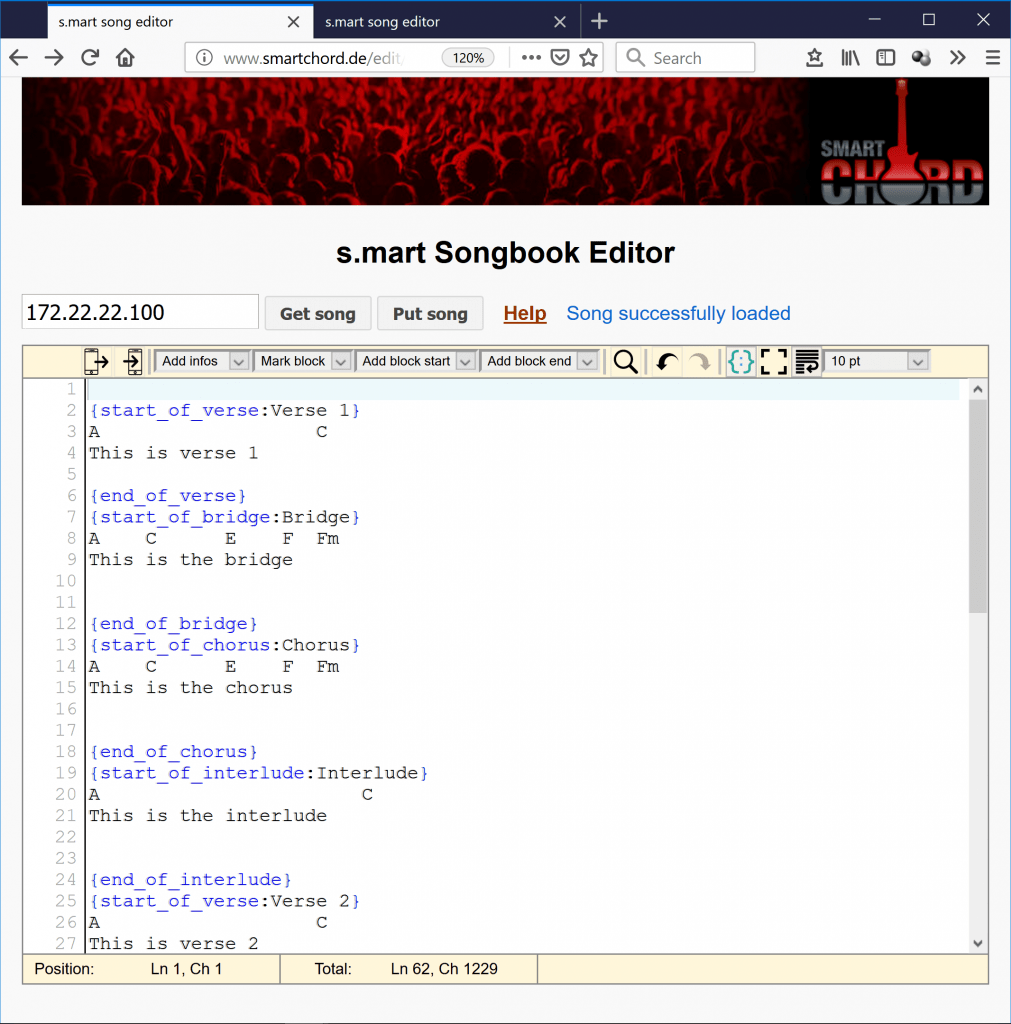The height and width of the screenshot is (1024, 1011).
Task: Click the text 'This is the interlude'
Action: 208,816
